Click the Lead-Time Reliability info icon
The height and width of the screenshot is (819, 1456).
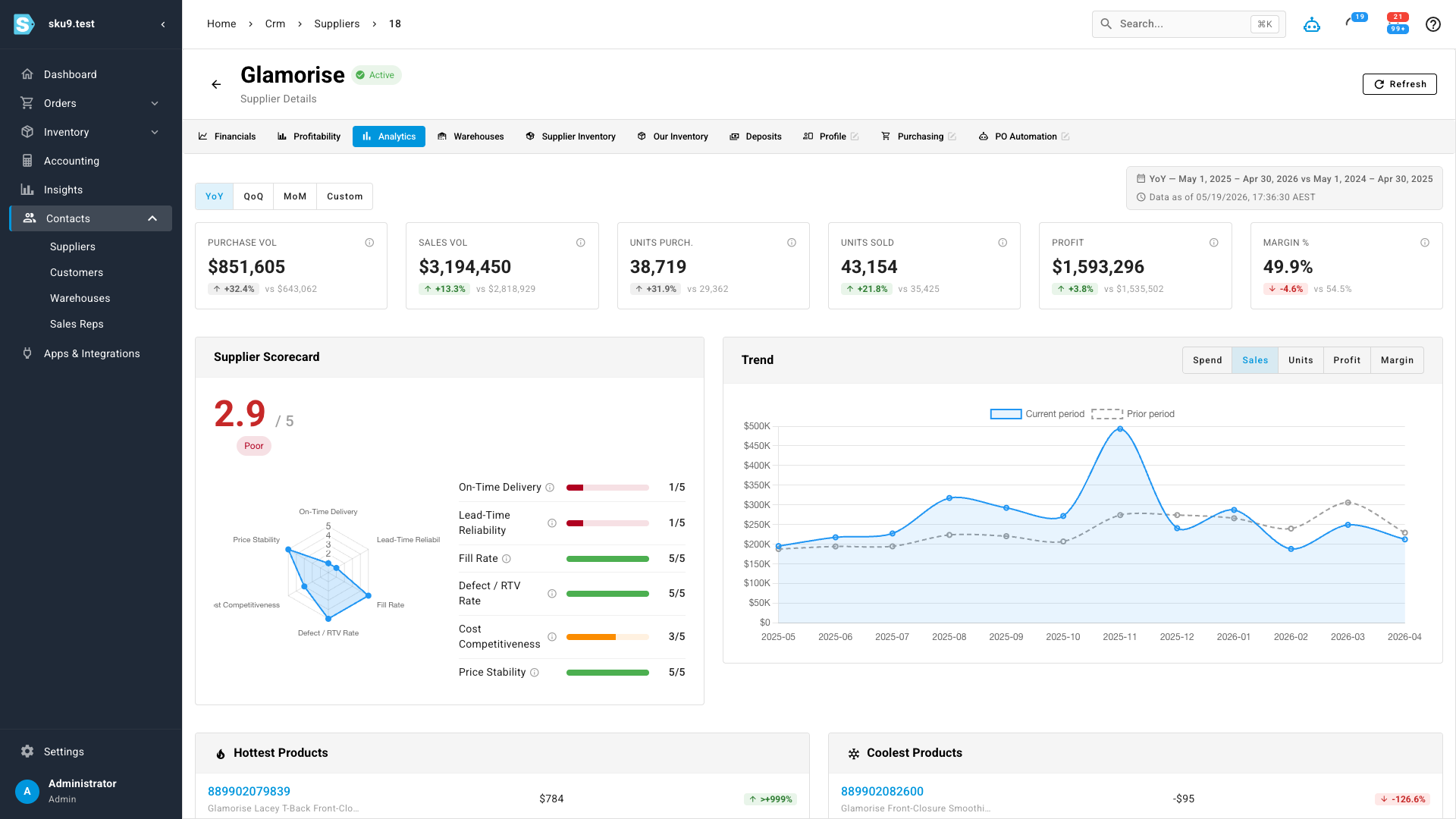click(x=552, y=523)
